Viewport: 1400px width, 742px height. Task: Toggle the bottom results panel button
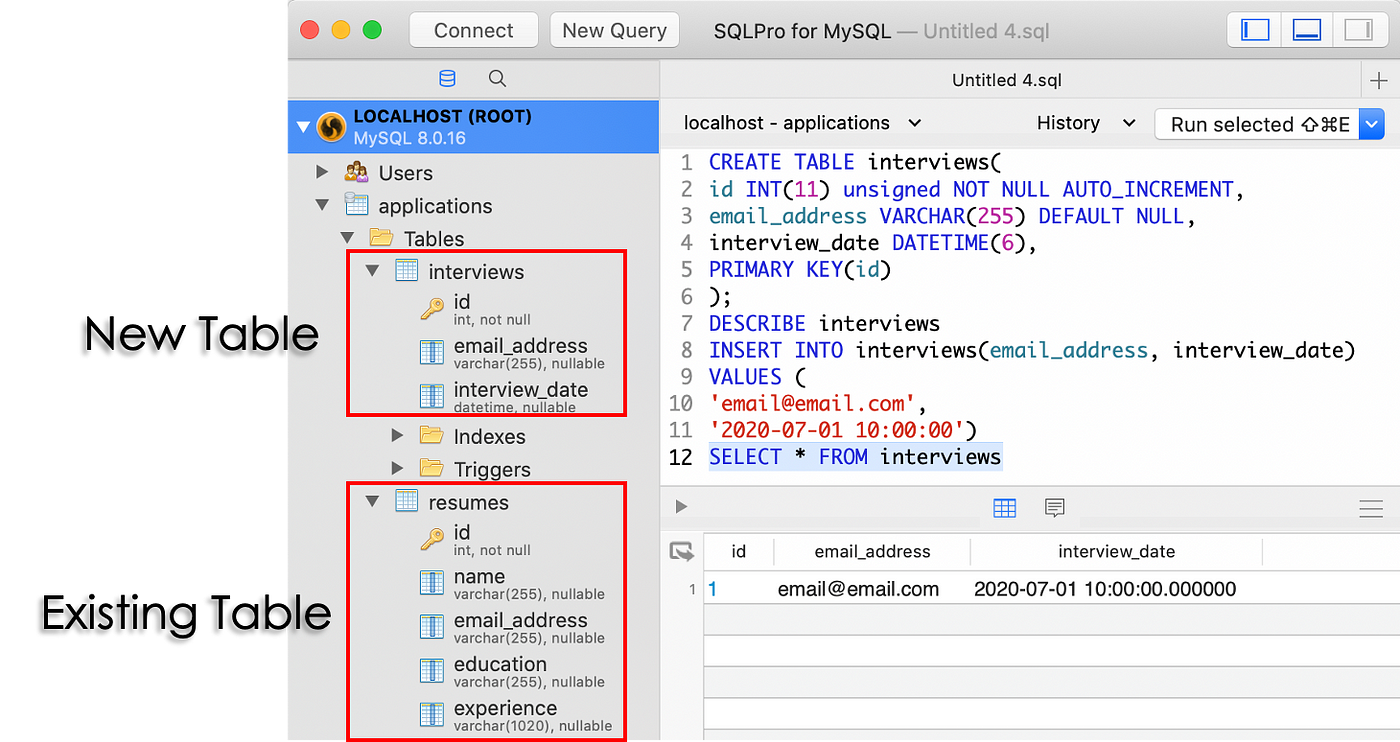point(1307,30)
